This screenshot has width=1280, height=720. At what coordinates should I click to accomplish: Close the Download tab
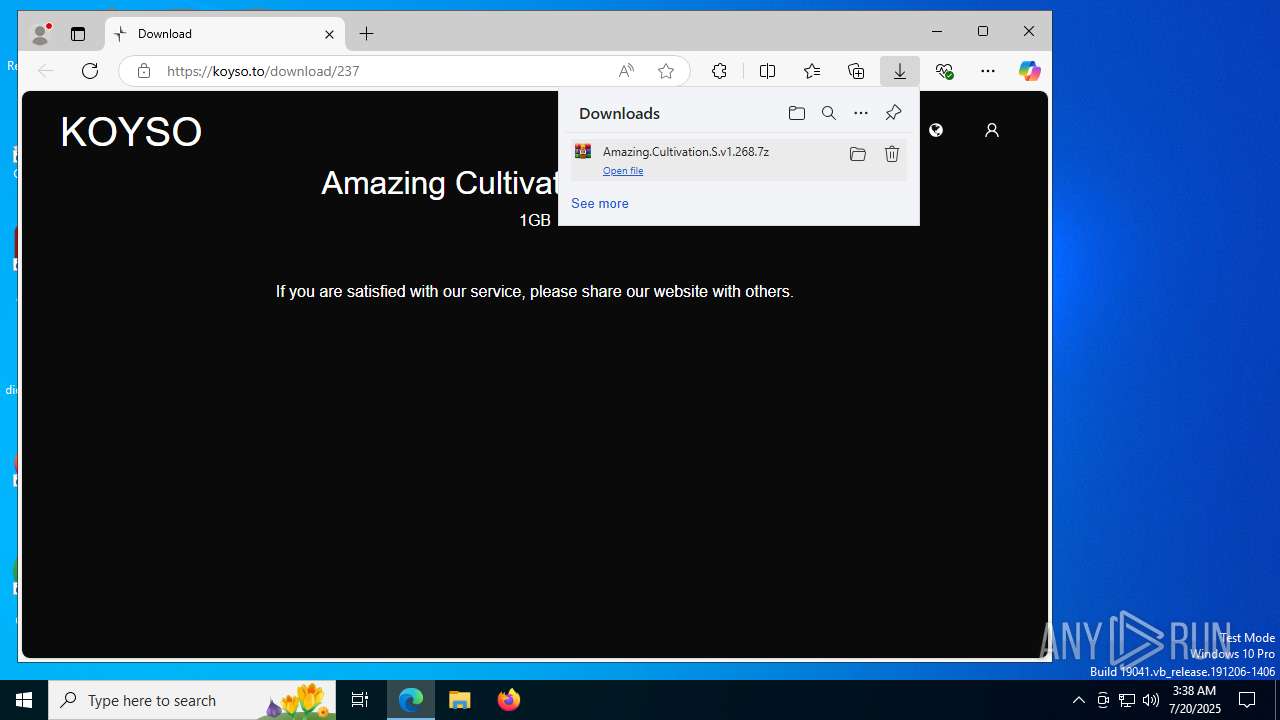point(329,34)
